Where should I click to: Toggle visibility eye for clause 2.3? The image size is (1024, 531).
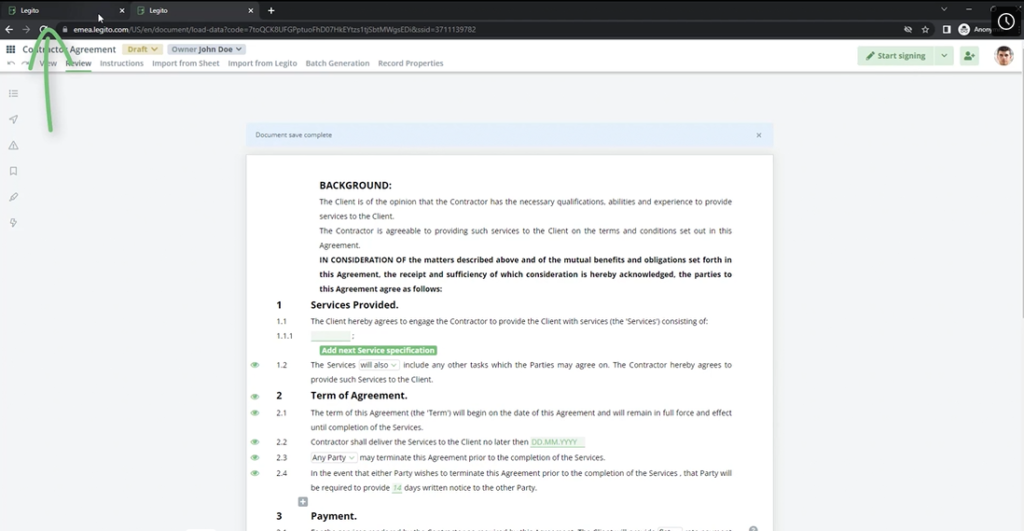coord(255,458)
